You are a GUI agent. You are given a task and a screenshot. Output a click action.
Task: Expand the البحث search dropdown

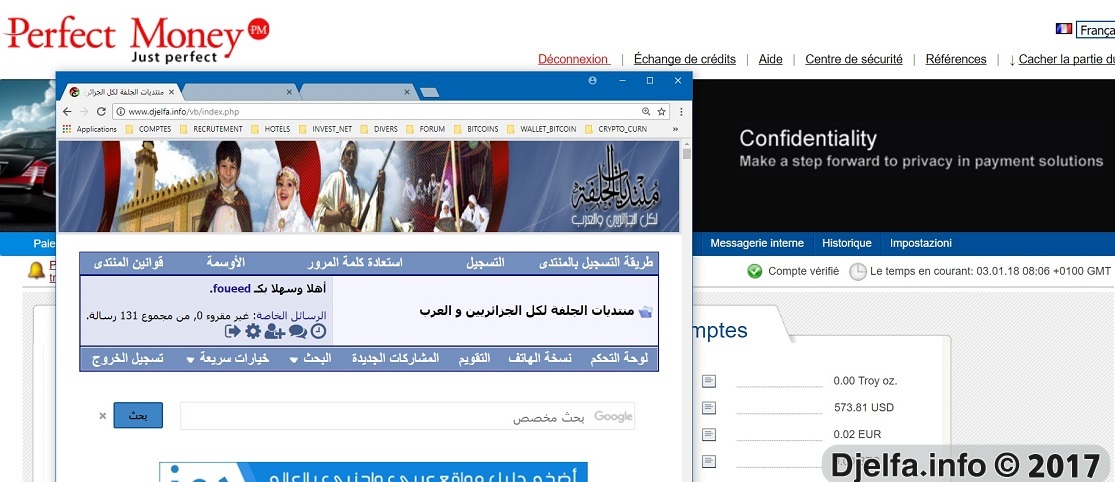pos(310,358)
